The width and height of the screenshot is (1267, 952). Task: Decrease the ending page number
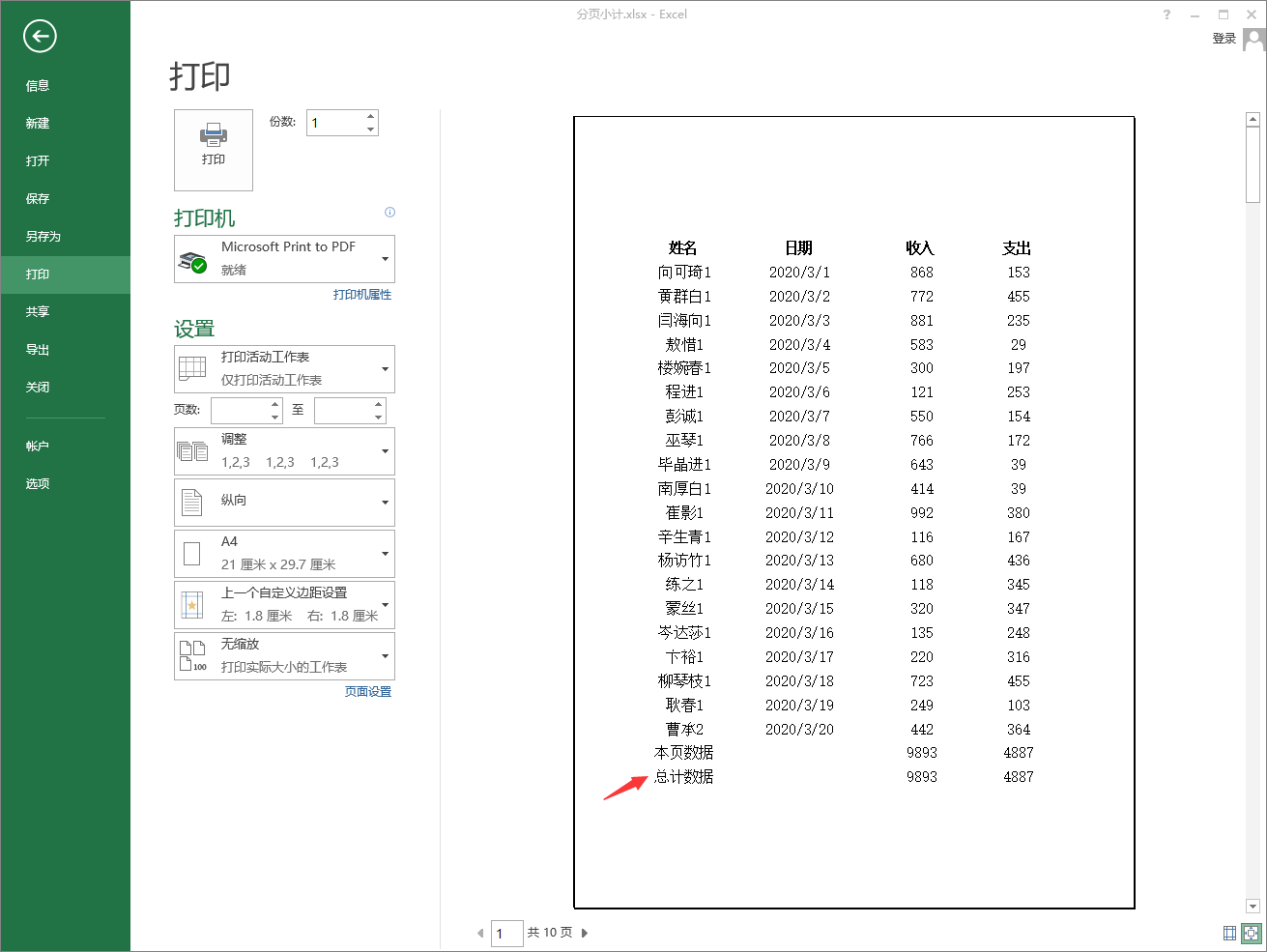pyautogui.click(x=379, y=418)
